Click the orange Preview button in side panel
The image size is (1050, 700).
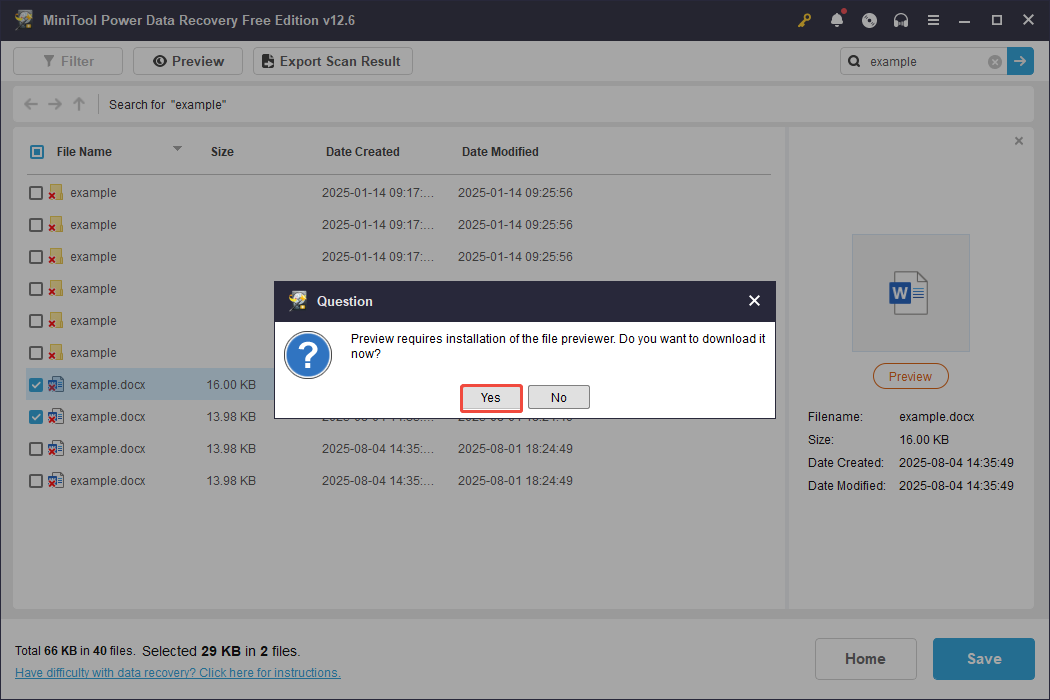pyautogui.click(x=910, y=376)
